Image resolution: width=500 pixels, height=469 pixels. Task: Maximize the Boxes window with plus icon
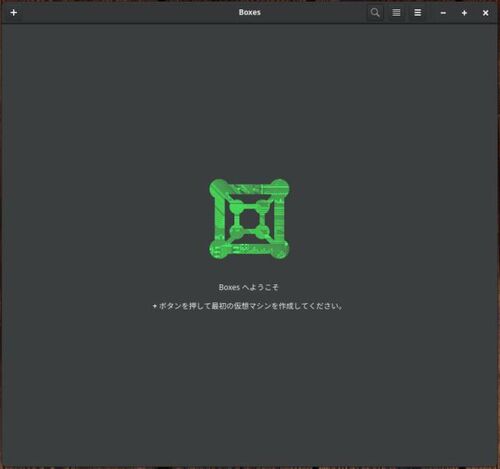(464, 13)
